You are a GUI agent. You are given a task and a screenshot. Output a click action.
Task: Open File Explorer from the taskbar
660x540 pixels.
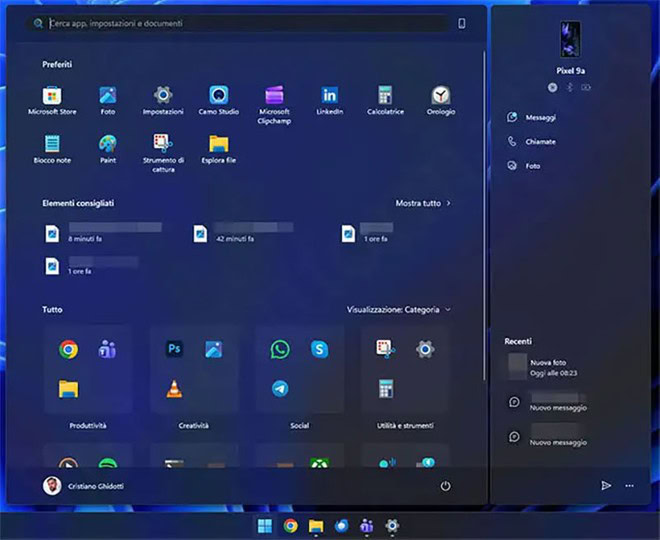[316, 526]
